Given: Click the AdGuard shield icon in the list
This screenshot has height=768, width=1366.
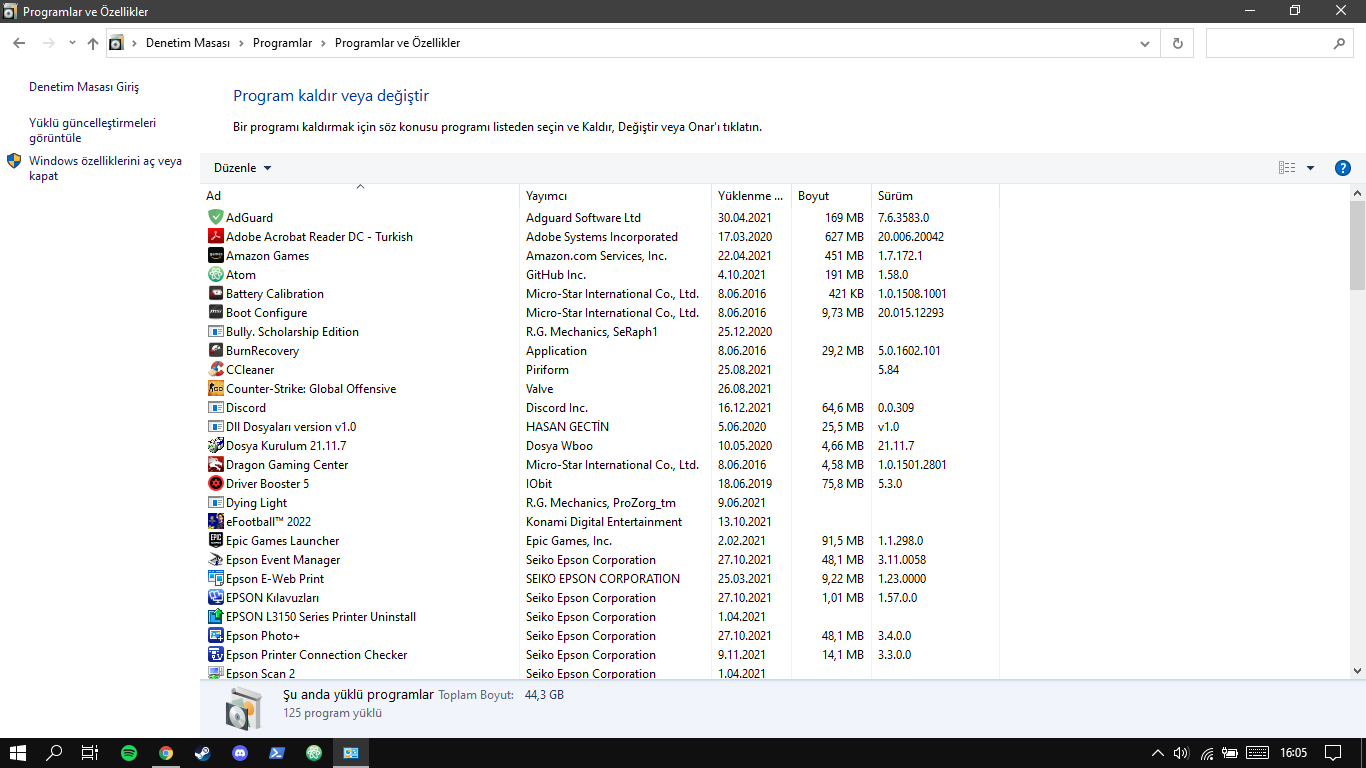Looking at the screenshot, I should 215,217.
